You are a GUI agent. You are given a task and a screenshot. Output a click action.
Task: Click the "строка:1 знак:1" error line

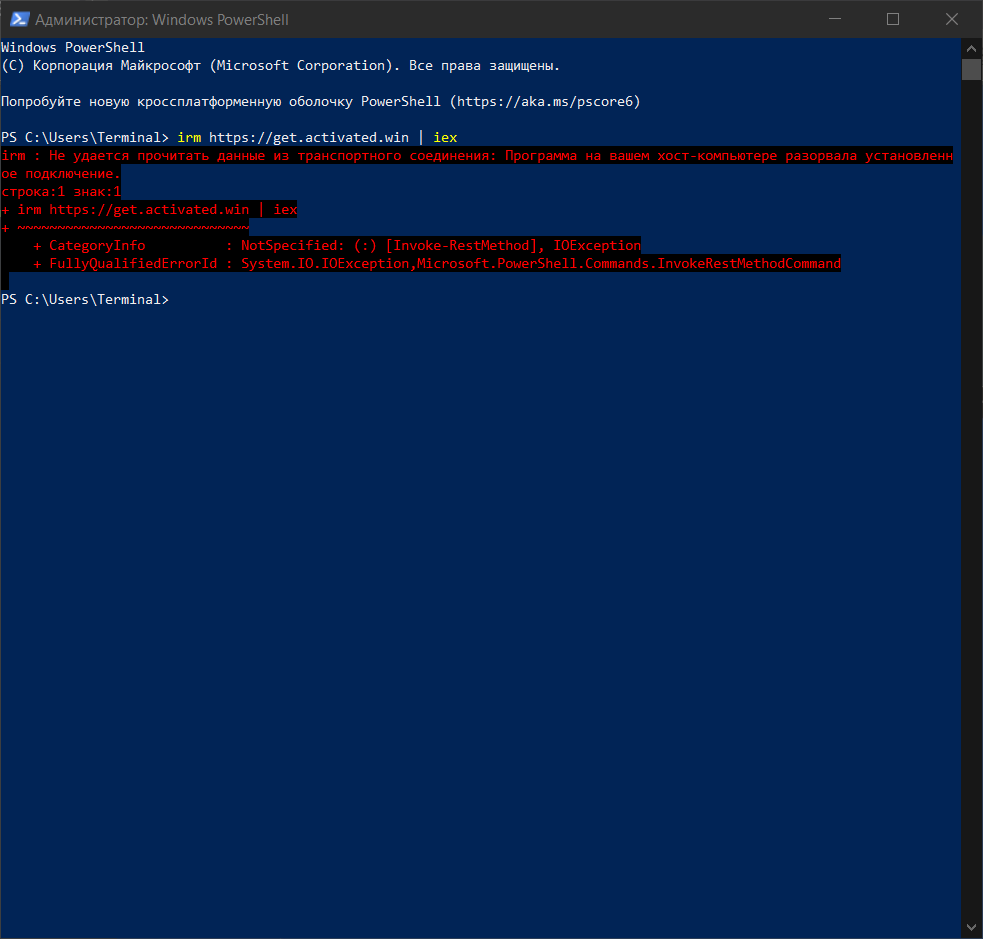point(61,191)
